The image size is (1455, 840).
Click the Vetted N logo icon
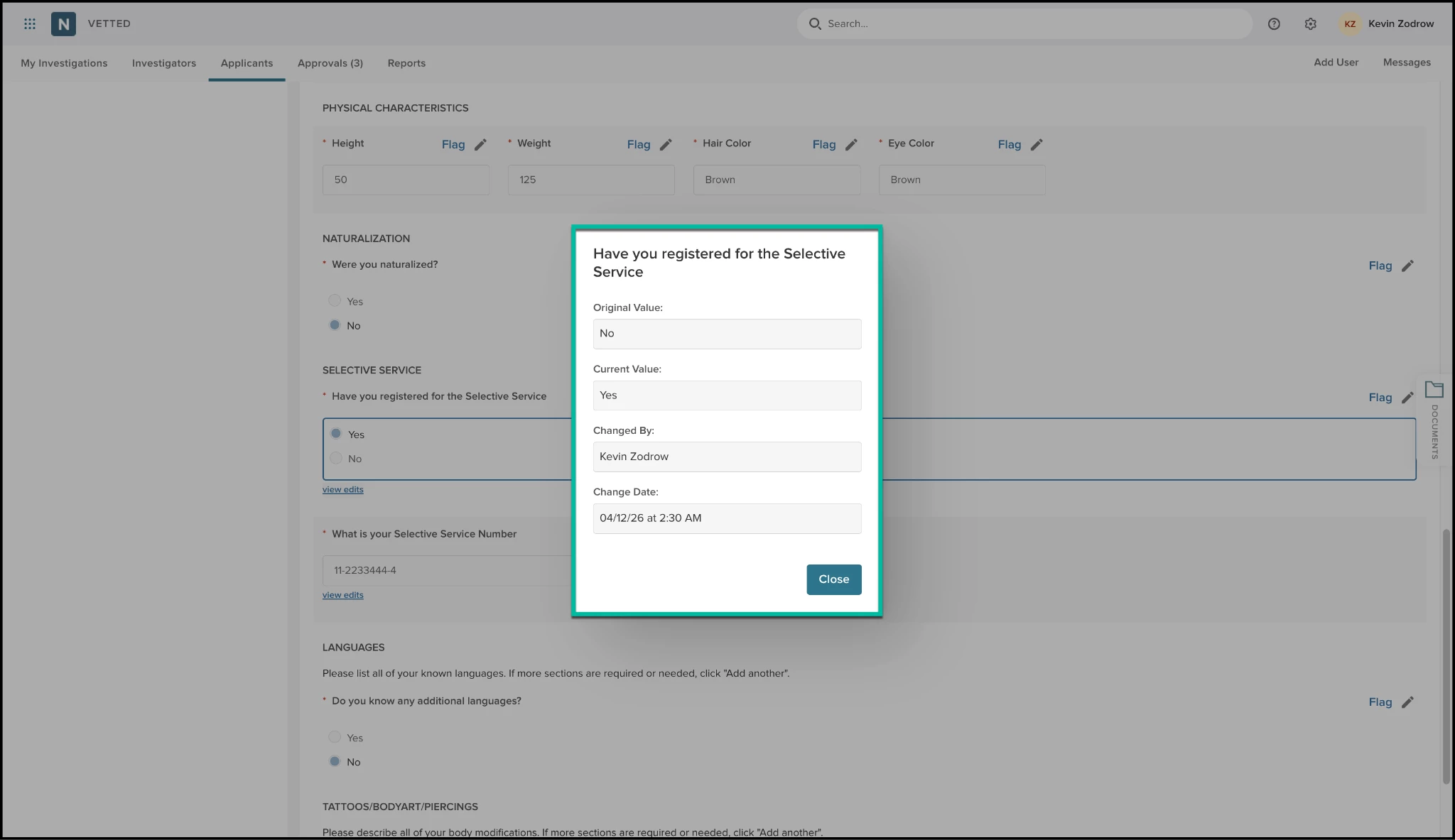point(63,23)
